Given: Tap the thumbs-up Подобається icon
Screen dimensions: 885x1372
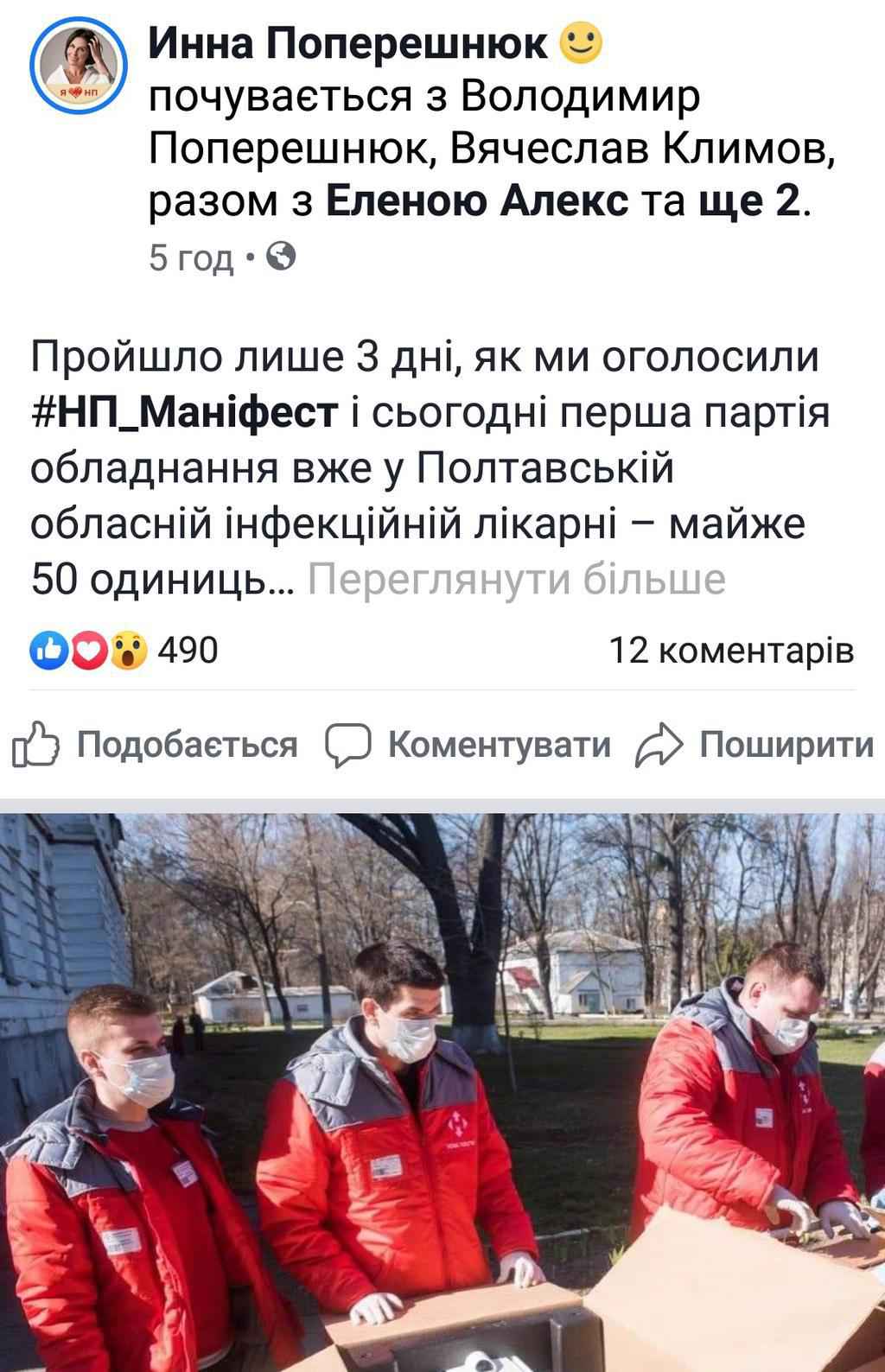Looking at the screenshot, I should tap(36, 745).
